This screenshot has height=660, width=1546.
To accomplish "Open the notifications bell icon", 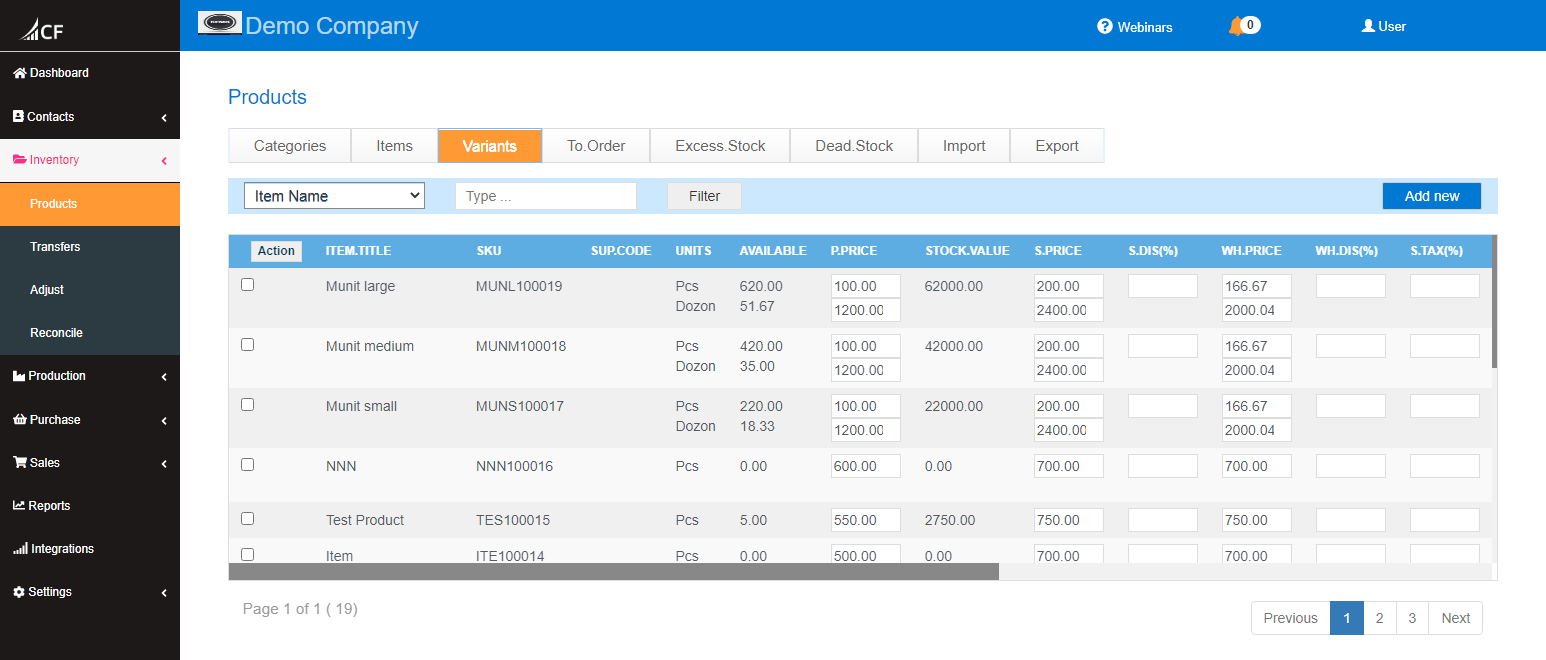I will point(1236,26).
